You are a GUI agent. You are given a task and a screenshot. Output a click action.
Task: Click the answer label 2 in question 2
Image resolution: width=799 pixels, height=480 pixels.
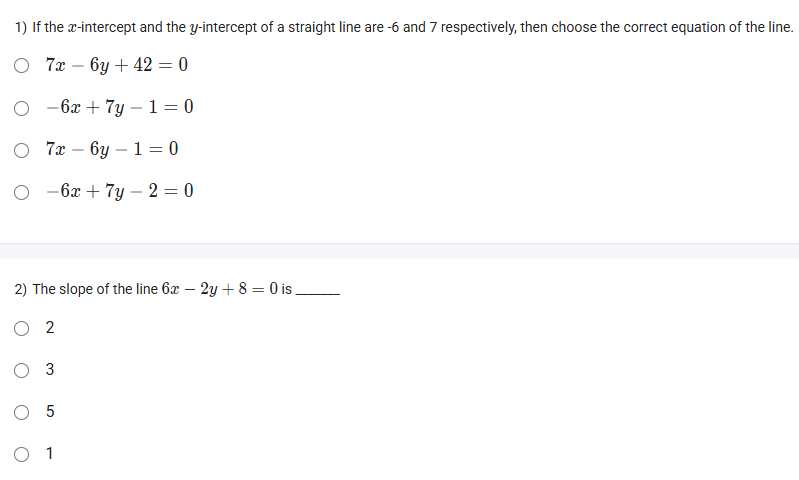[x=50, y=328]
